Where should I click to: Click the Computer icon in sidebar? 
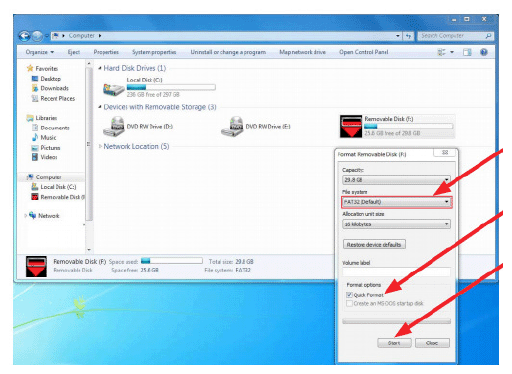pyautogui.click(x=30, y=177)
